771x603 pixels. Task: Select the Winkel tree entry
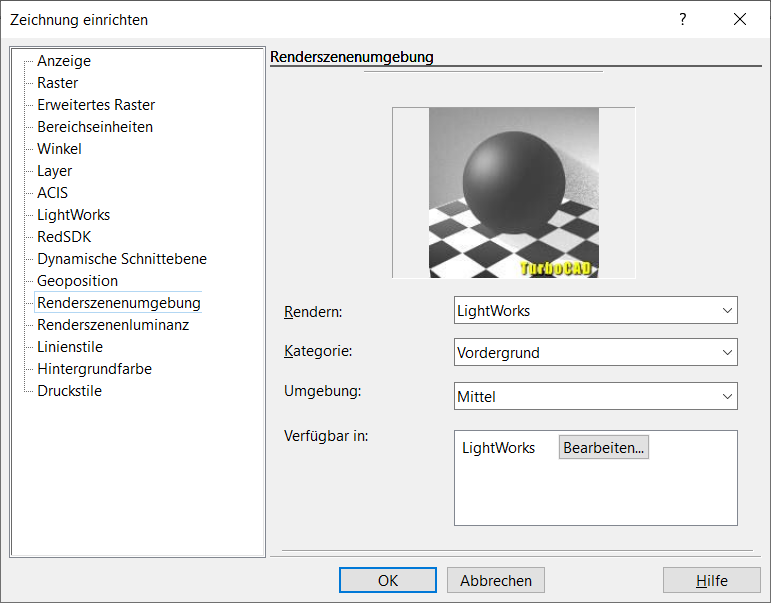pyautogui.click(x=59, y=149)
